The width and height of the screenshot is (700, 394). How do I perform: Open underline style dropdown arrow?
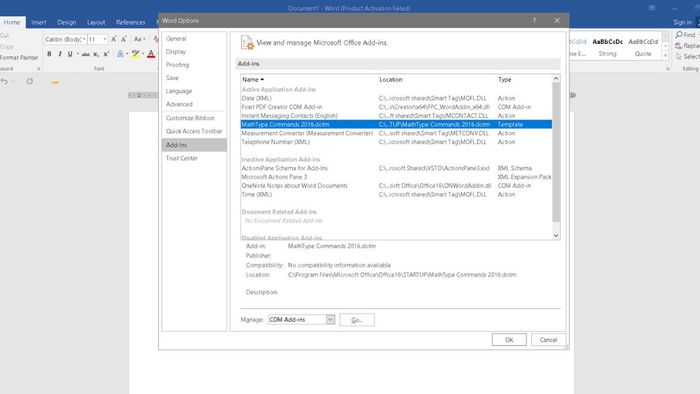coord(78,54)
